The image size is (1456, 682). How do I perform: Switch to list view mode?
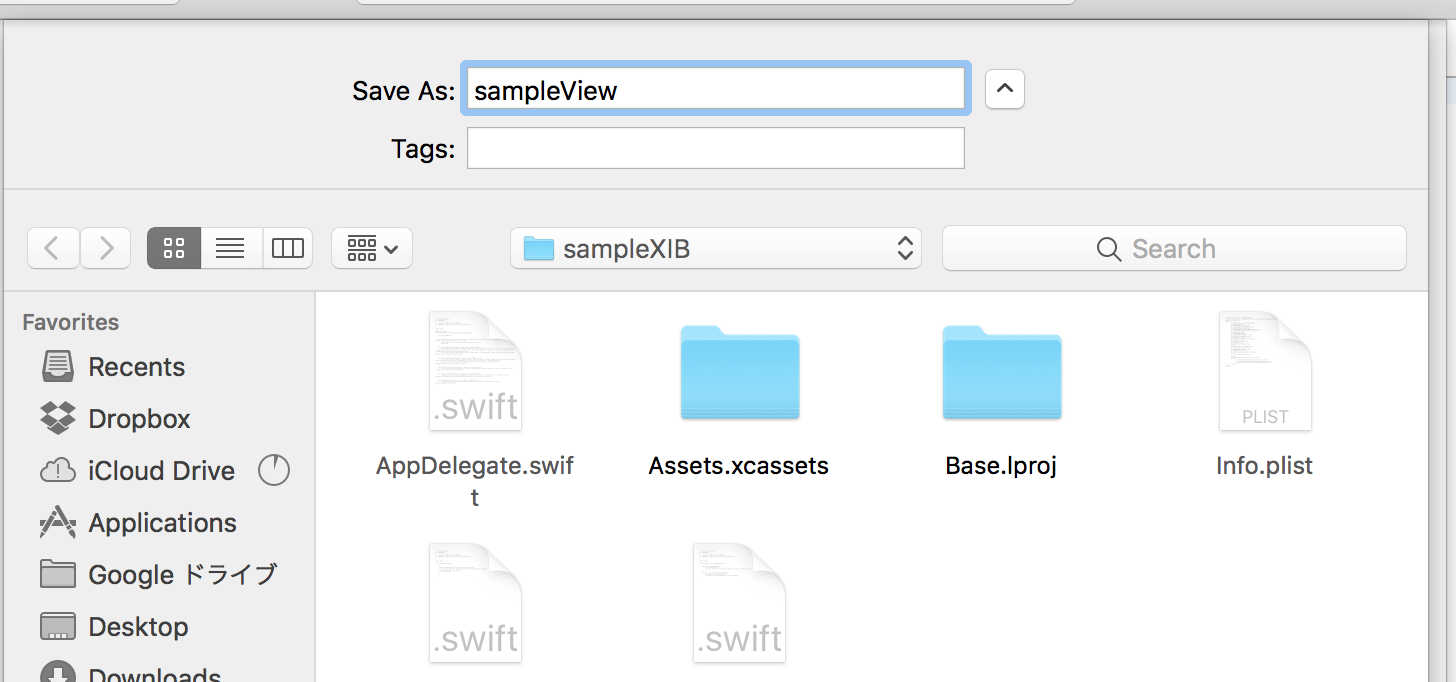[x=230, y=248]
